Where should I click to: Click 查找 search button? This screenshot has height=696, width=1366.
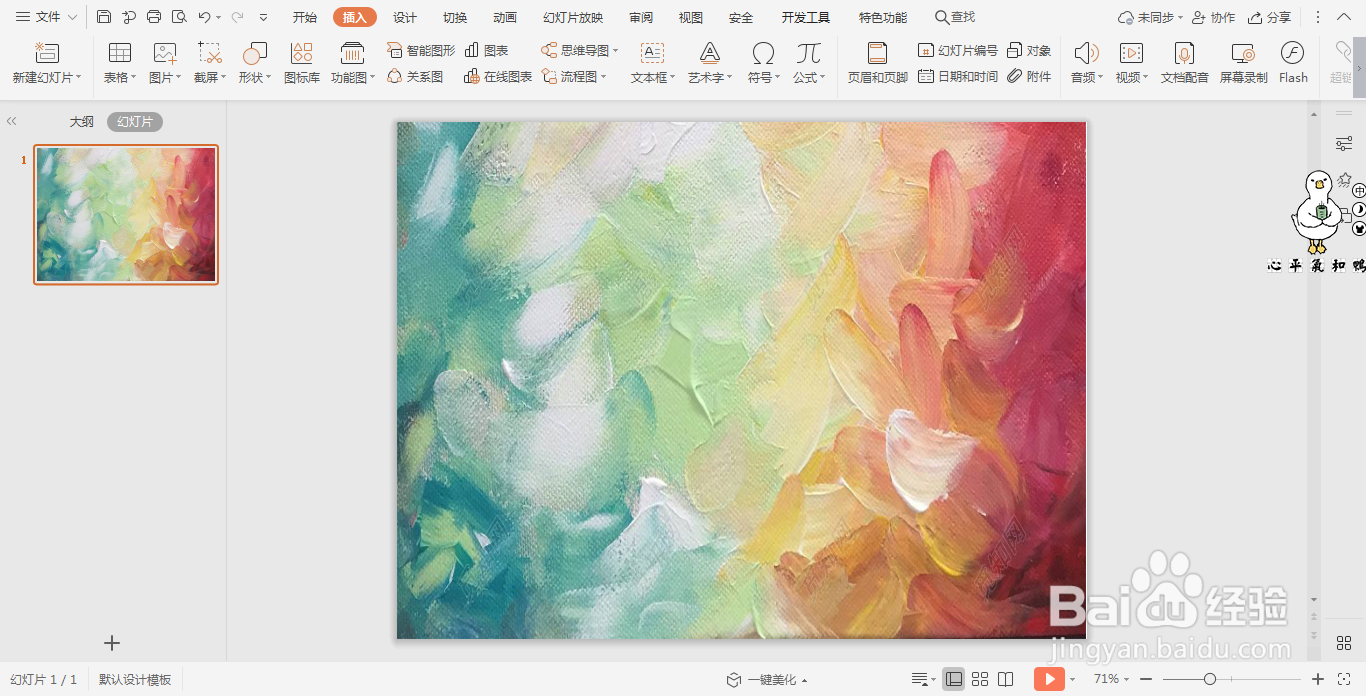[x=955, y=17]
